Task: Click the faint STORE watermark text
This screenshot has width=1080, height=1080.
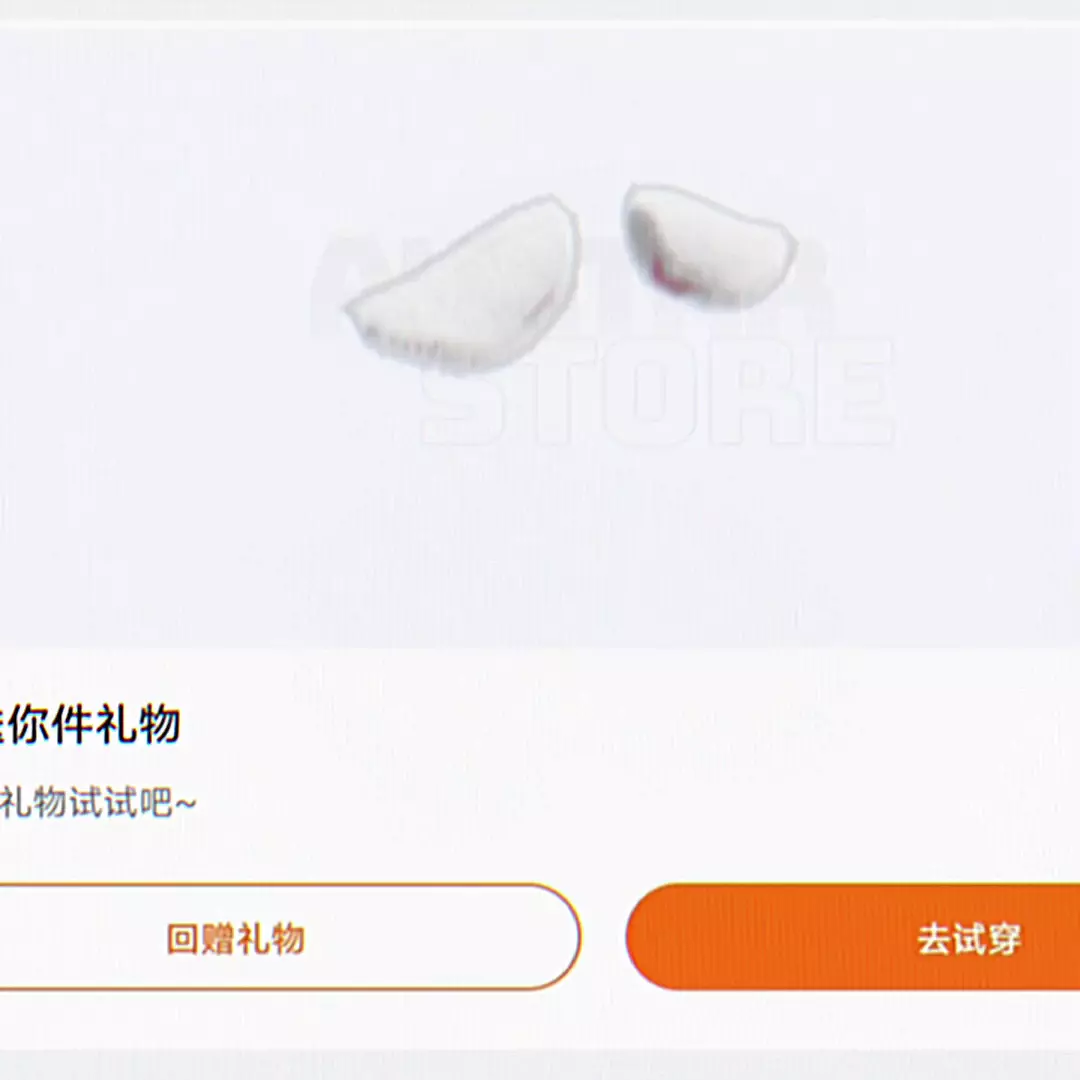Action: (x=658, y=393)
